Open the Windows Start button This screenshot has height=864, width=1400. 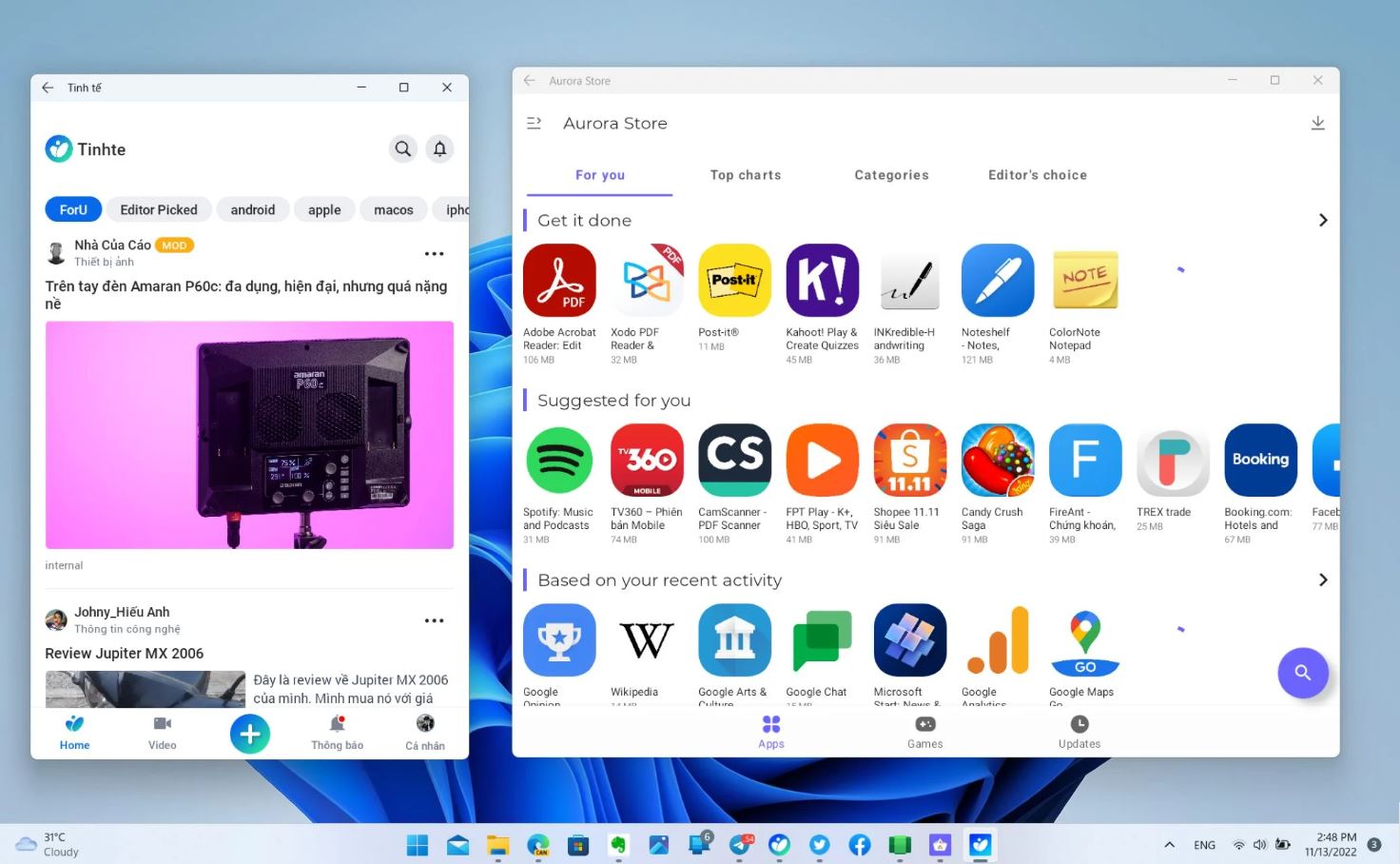point(418,844)
